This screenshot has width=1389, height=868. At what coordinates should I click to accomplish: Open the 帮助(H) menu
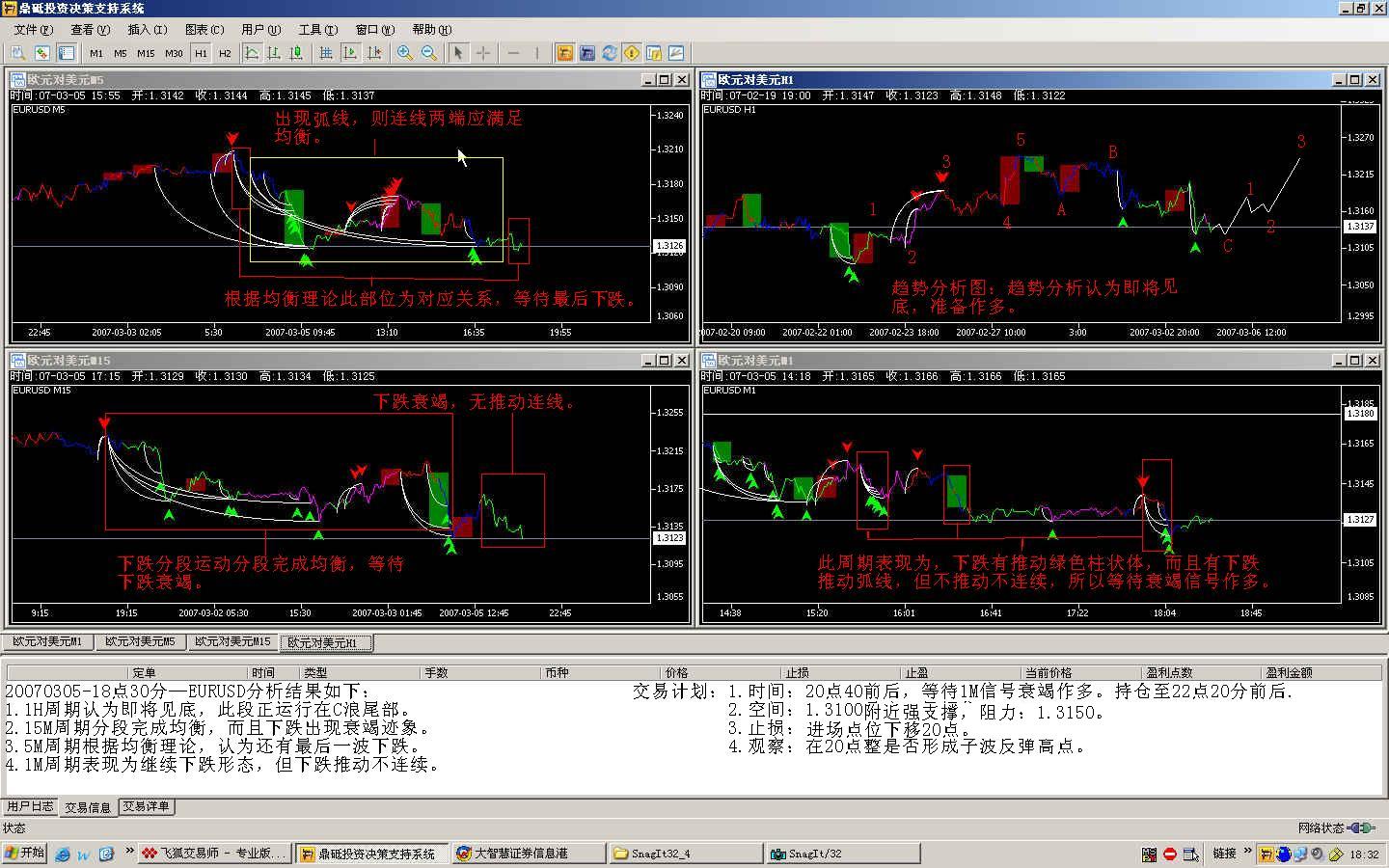click(x=431, y=30)
